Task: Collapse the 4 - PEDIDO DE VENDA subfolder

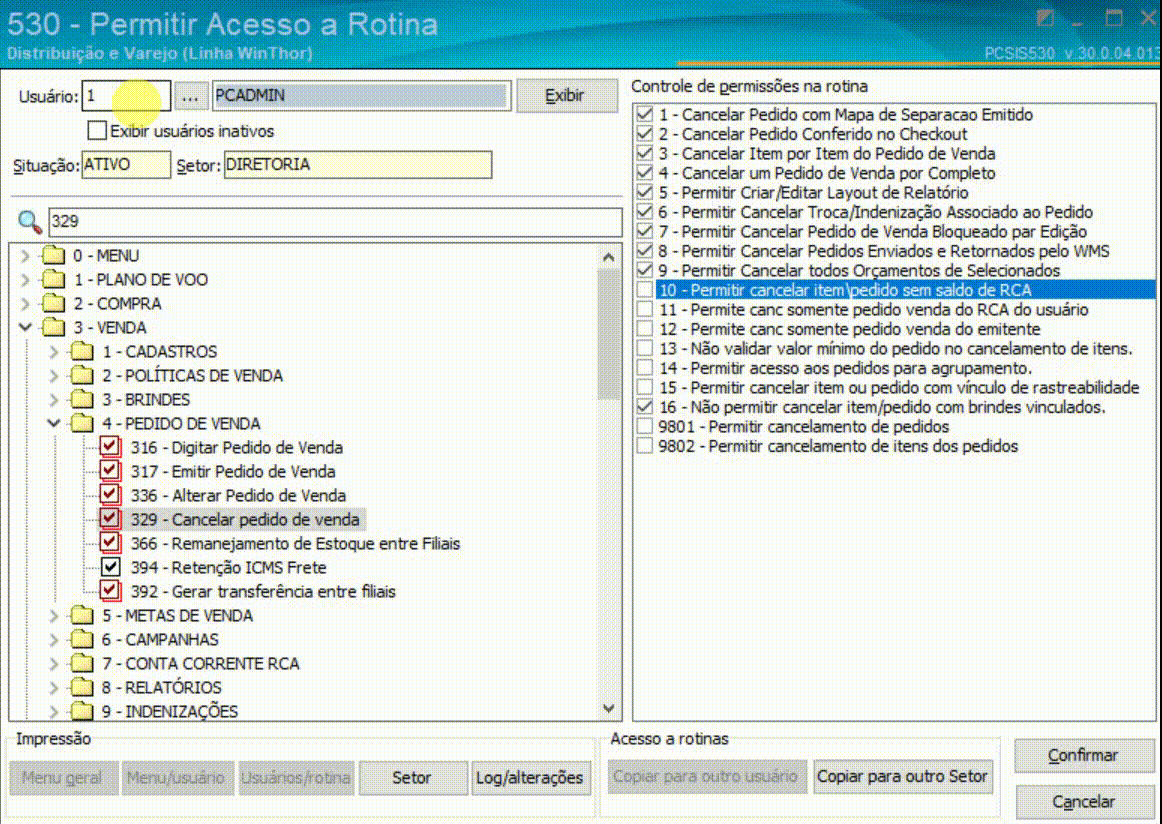Action: [x=54, y=423]
